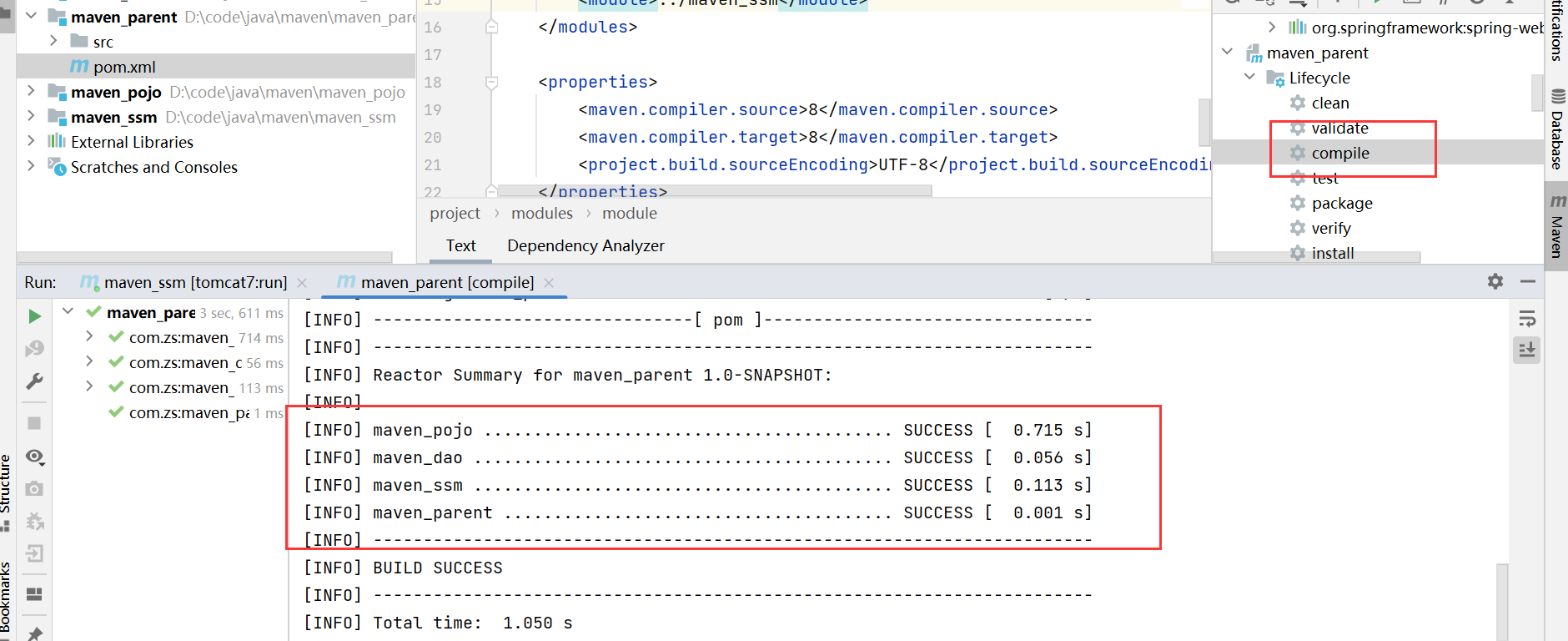The image size is (1568, 641).
Task: Toggle soft-wrap in console output
Action: click(1527, 319)
